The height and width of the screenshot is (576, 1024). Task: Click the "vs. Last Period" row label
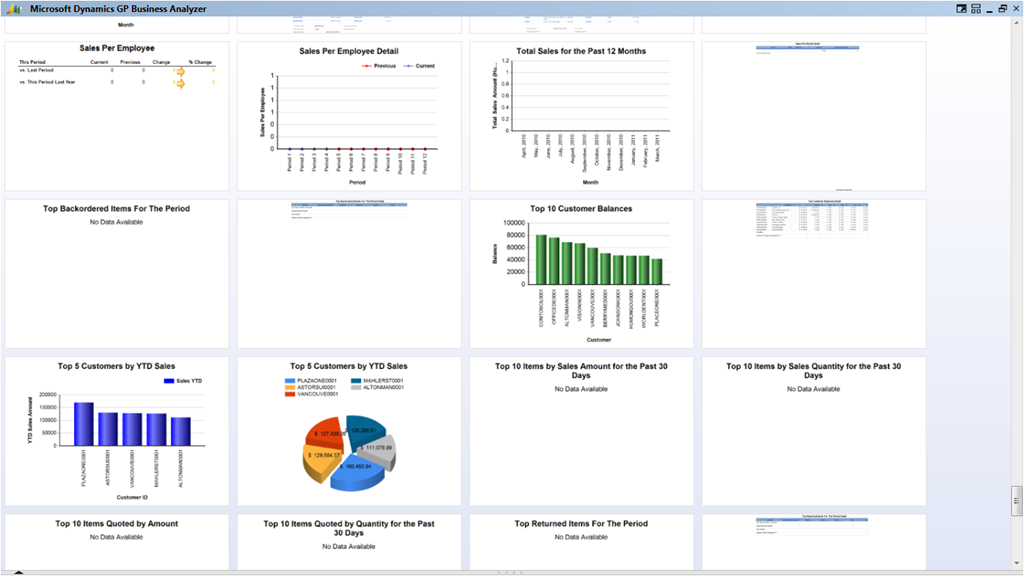(37, 70)
